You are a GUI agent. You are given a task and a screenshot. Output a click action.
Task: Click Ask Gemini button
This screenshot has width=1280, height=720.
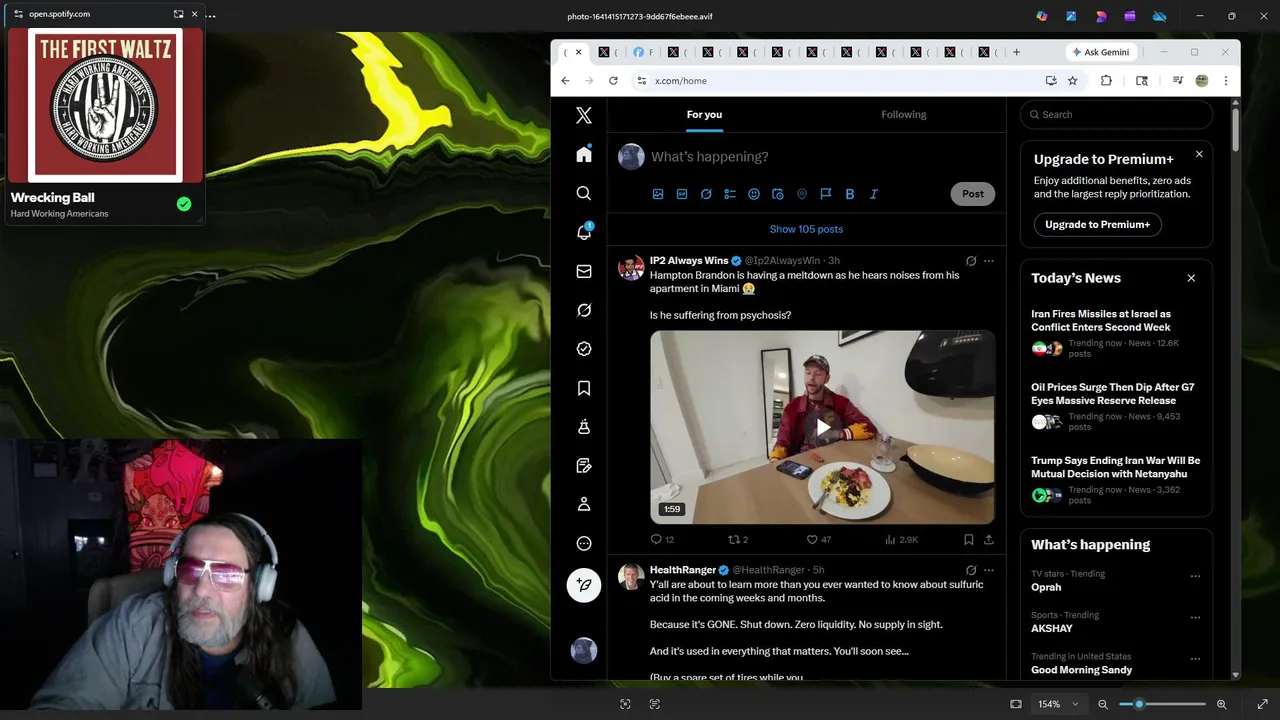tap(1101, 52)
